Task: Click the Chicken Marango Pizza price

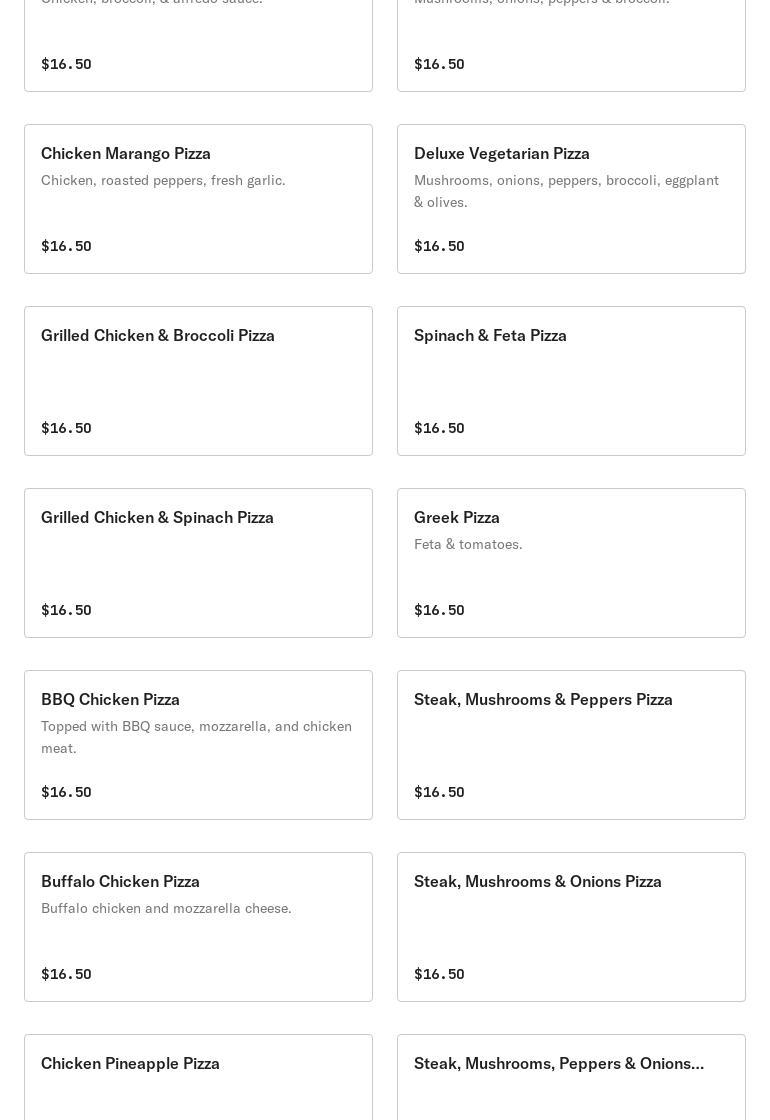Action: click(x=66, y=246)
